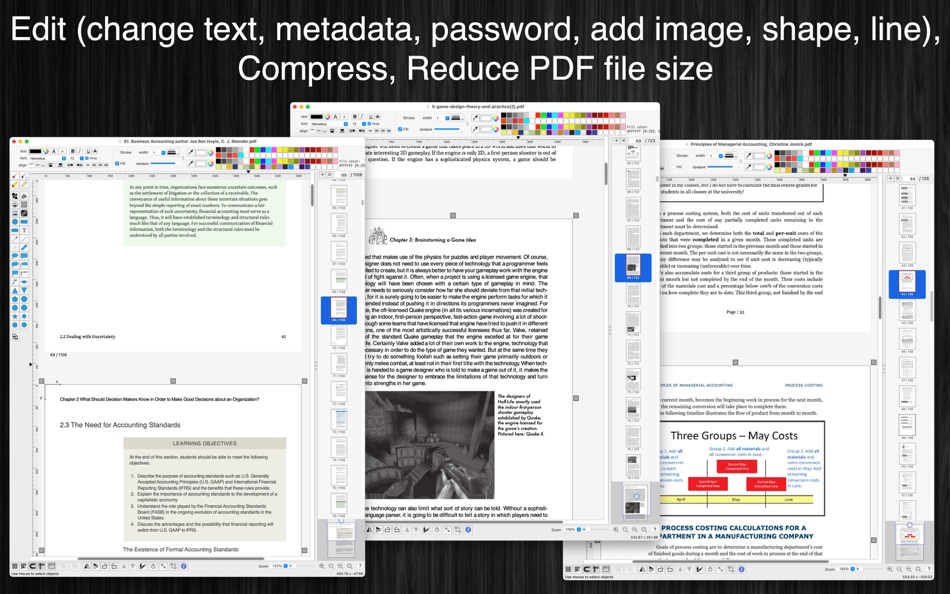
Task: Click the X button above game-design thumbnails
Action: point(624,141)
